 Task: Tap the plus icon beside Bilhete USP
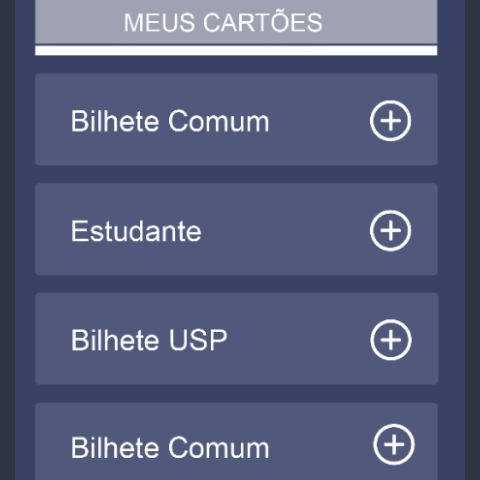tap(391, 340)
